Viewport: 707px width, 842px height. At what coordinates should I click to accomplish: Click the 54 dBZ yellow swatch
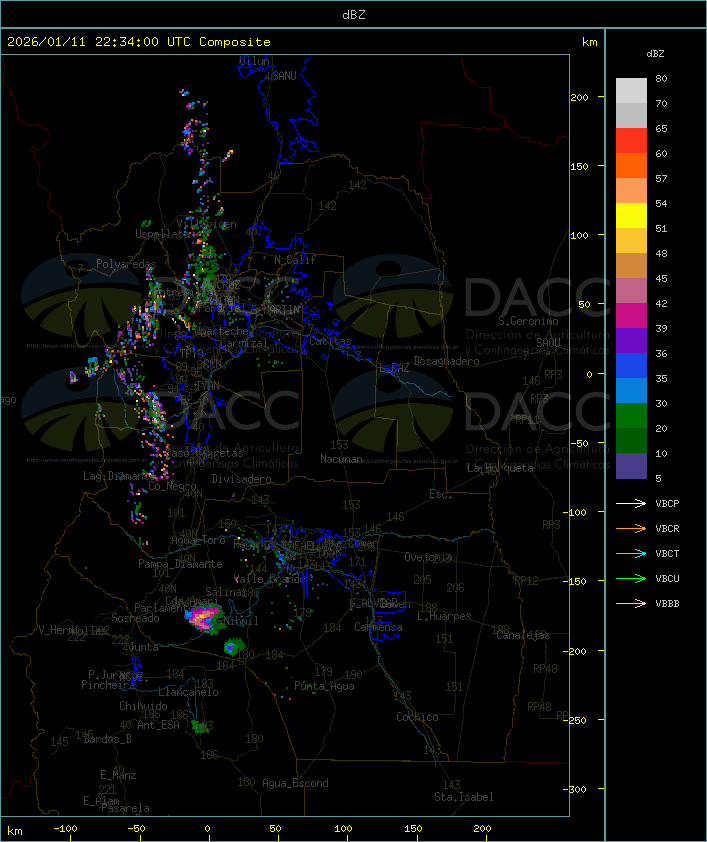coord(631,215)
